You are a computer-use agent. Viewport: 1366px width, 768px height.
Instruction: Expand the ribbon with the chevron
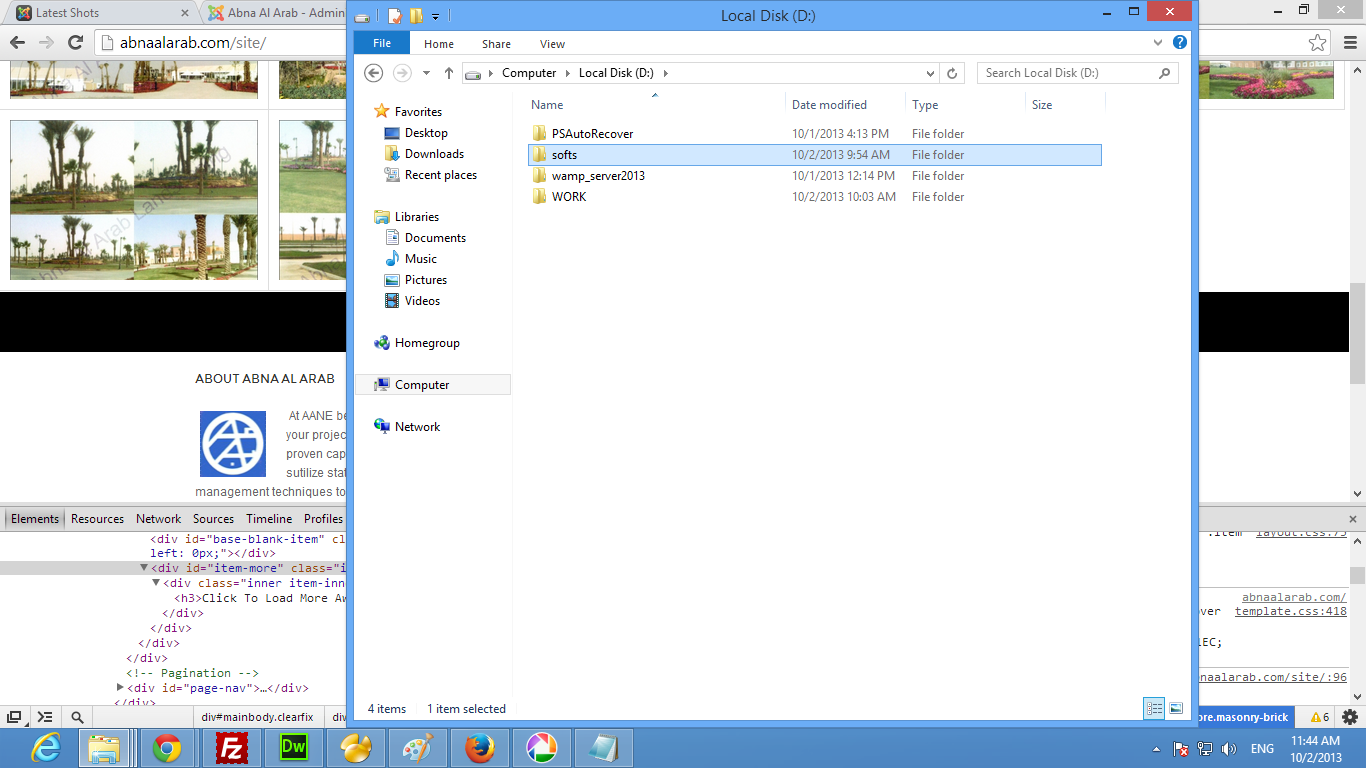pyautogui.click(x=1158, y=43)
